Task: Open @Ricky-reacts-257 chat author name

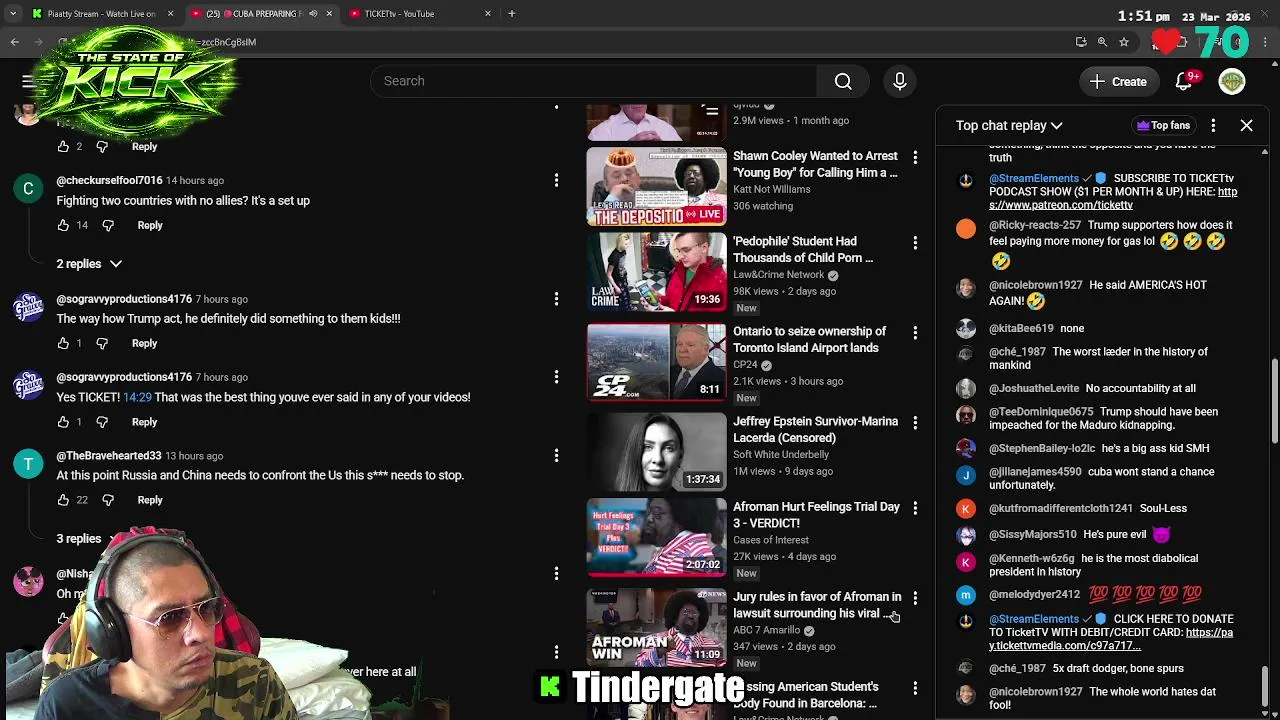Action: pos(1035,225)
